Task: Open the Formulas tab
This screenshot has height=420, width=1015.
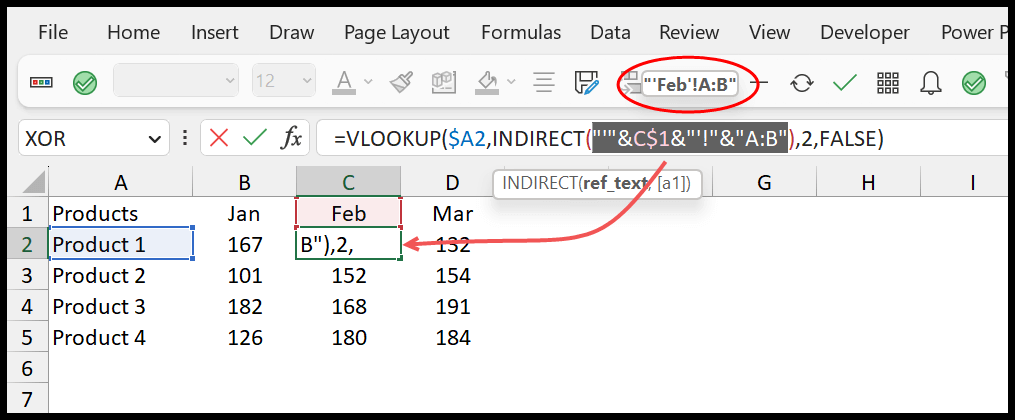Action: tap(521, 32)
